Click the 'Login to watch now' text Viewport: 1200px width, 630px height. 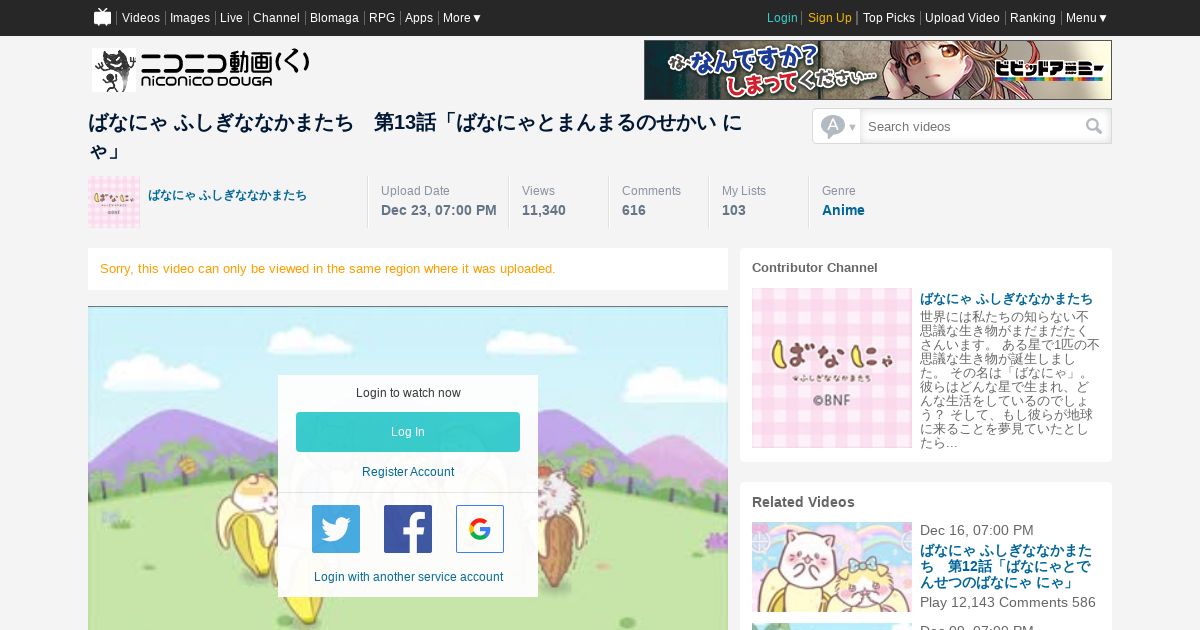[x=408, y=393]
